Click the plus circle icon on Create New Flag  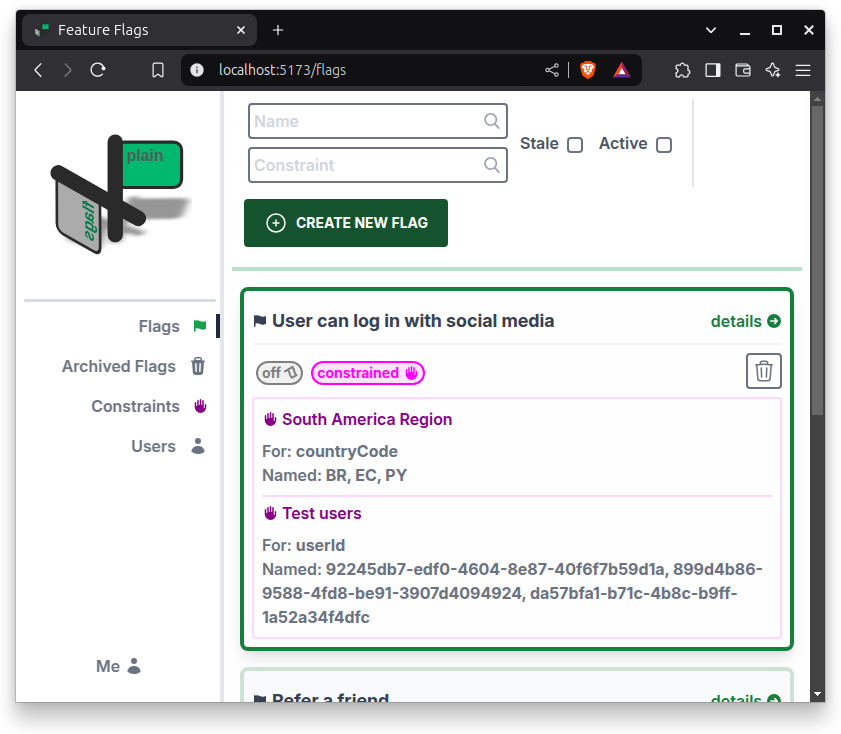pyautogui.click(x=276, y=223)
